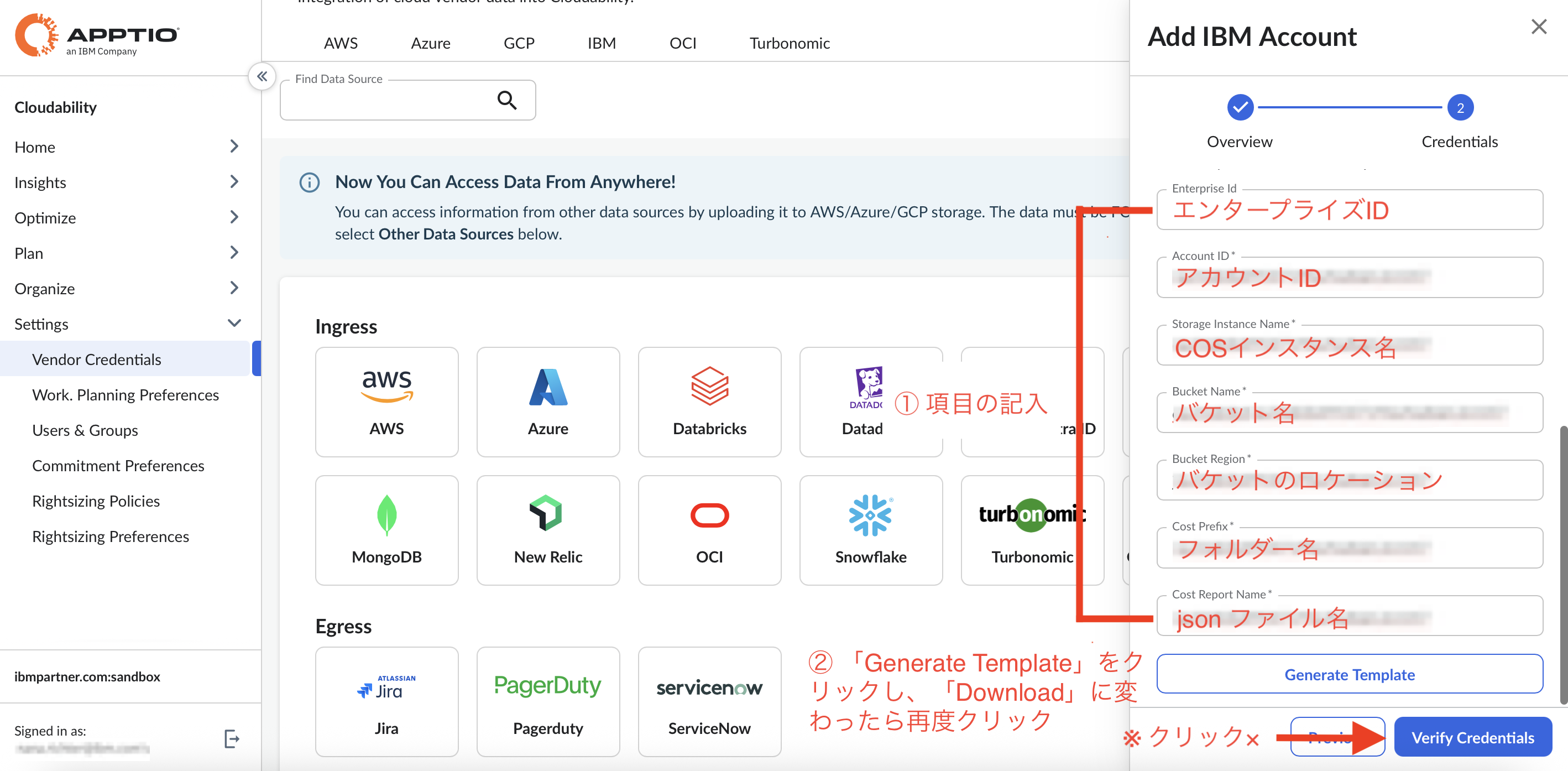The height and width of the screenshot is (771, 1568).
Task: Select the PagerDuty egress icon
Action: click(x=547, y=701)
